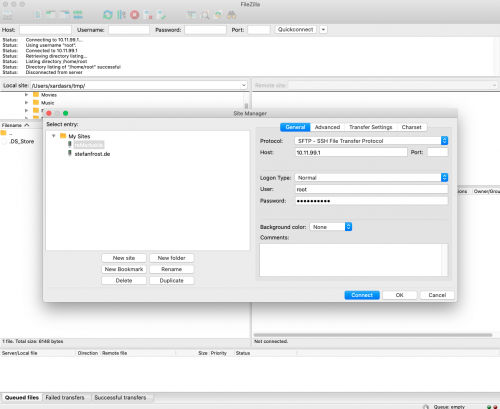Toggle message log display icon
The height and width of the screenshot is (409, 500).
coord(38,15)
